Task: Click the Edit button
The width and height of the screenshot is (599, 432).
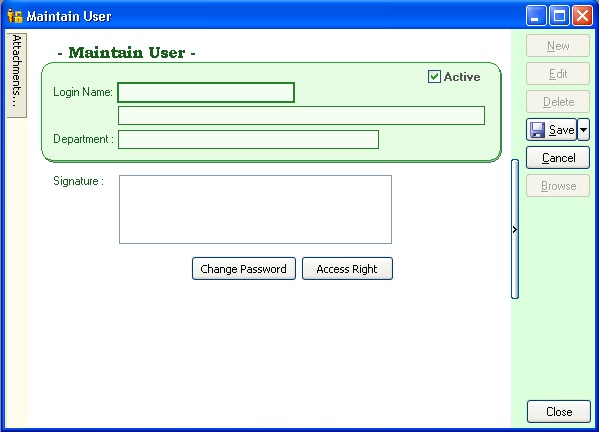Action: [558, 74]
